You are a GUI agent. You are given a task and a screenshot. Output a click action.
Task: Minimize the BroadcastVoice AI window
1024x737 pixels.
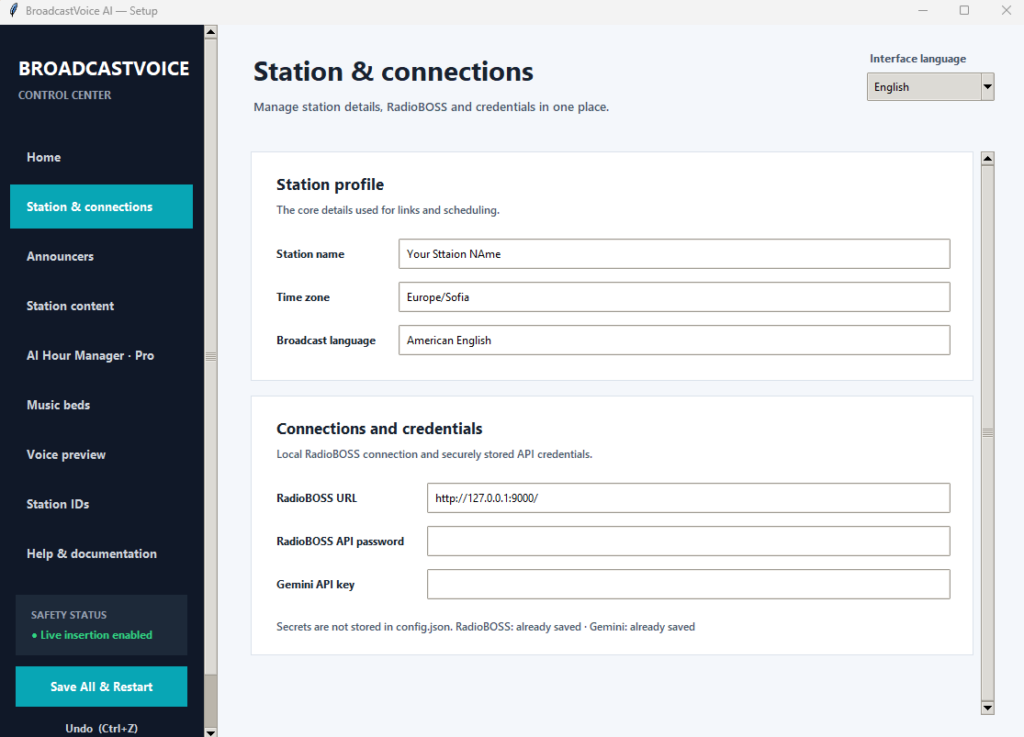coord(923,10)
